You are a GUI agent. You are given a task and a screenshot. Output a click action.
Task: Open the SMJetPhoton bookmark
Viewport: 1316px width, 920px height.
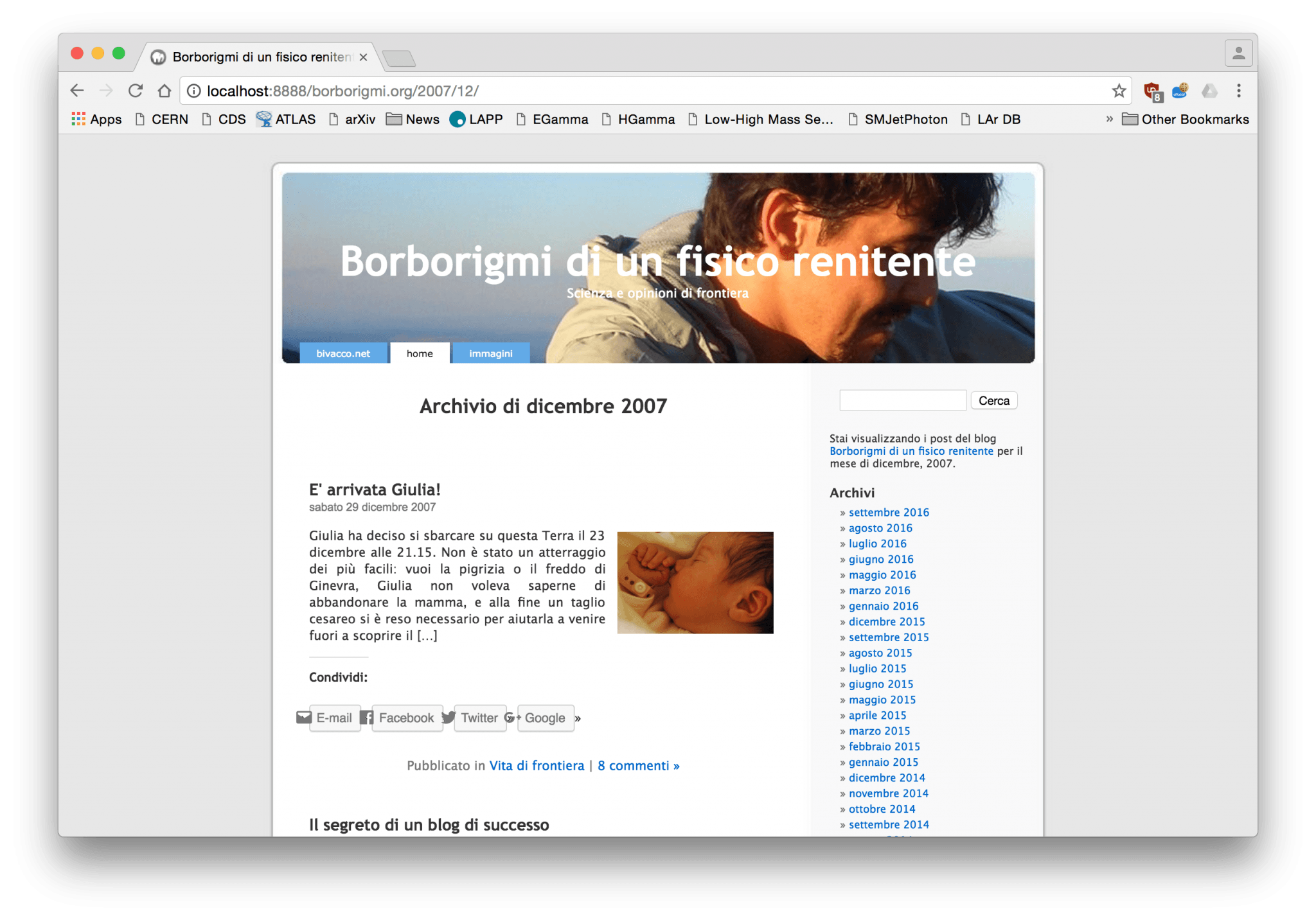click(898, 119)
